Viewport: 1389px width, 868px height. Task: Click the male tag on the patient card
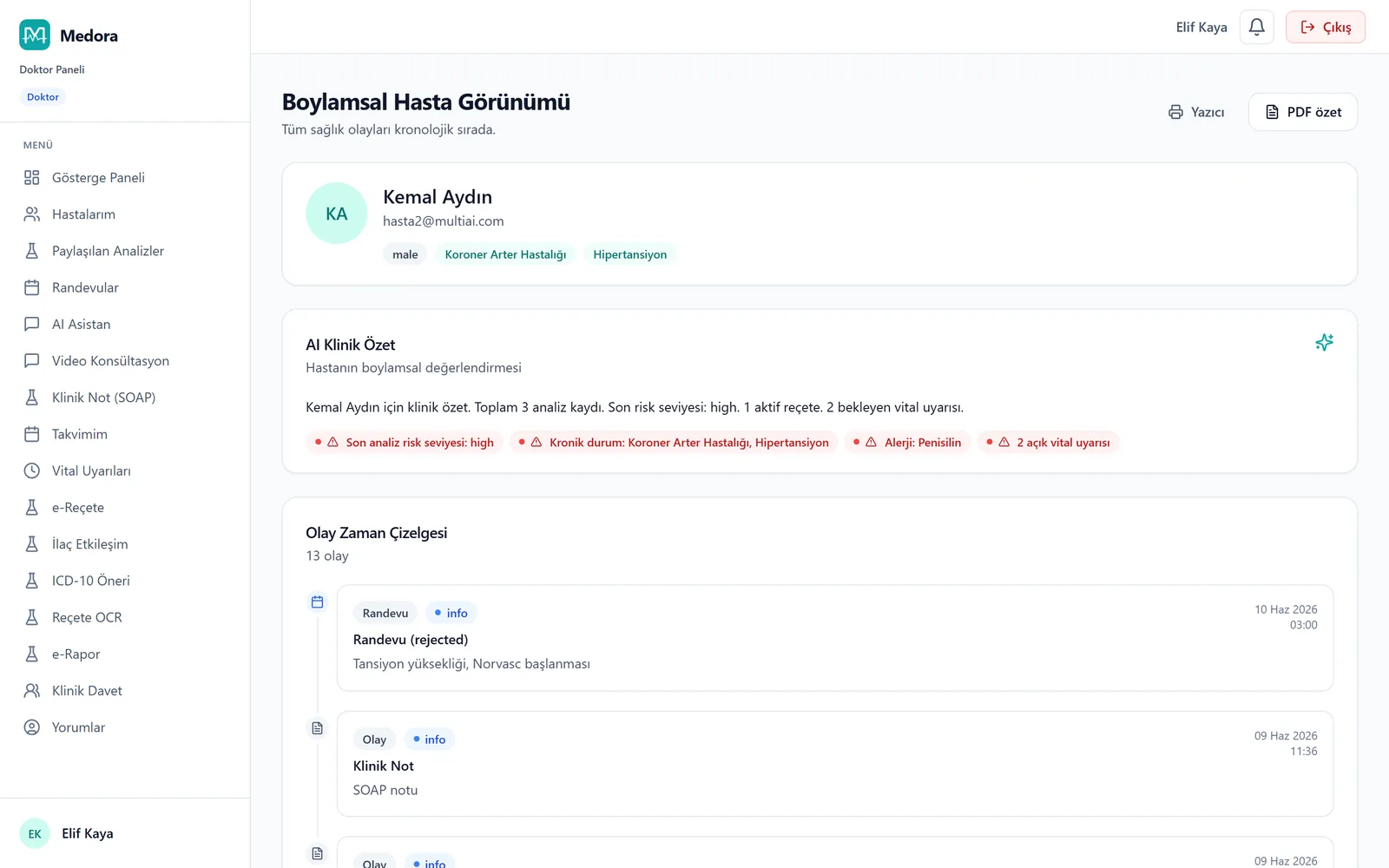(x=405, y=254)
